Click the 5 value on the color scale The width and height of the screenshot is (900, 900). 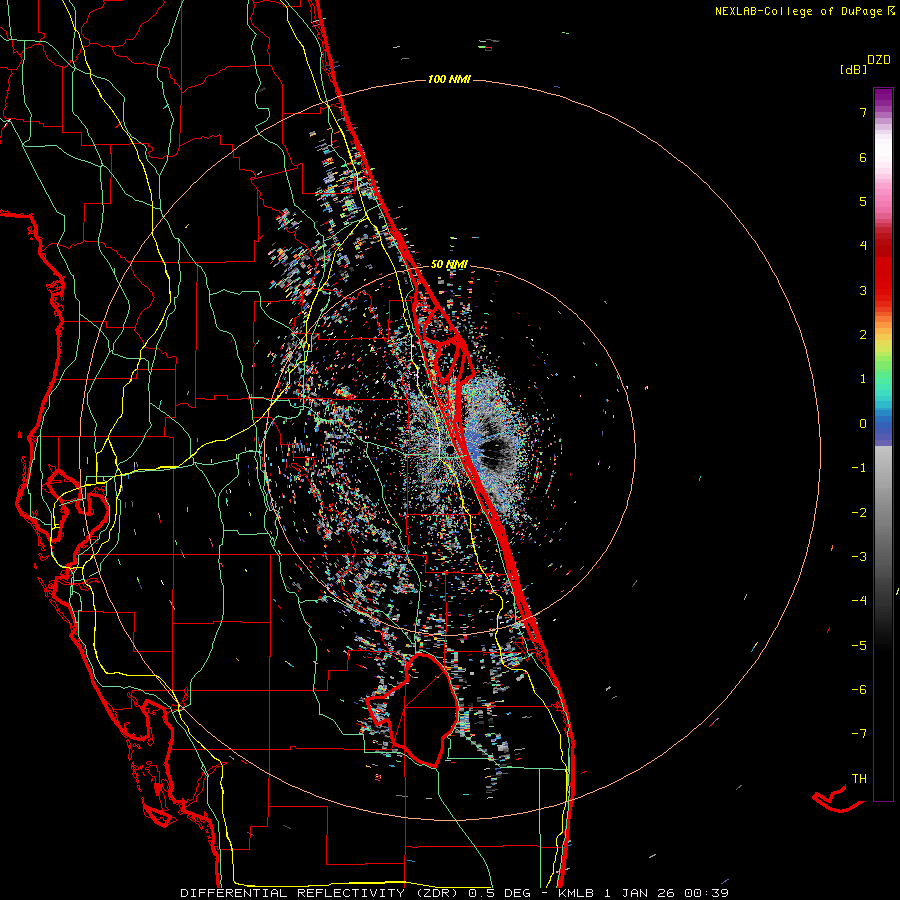coord(863,201)
